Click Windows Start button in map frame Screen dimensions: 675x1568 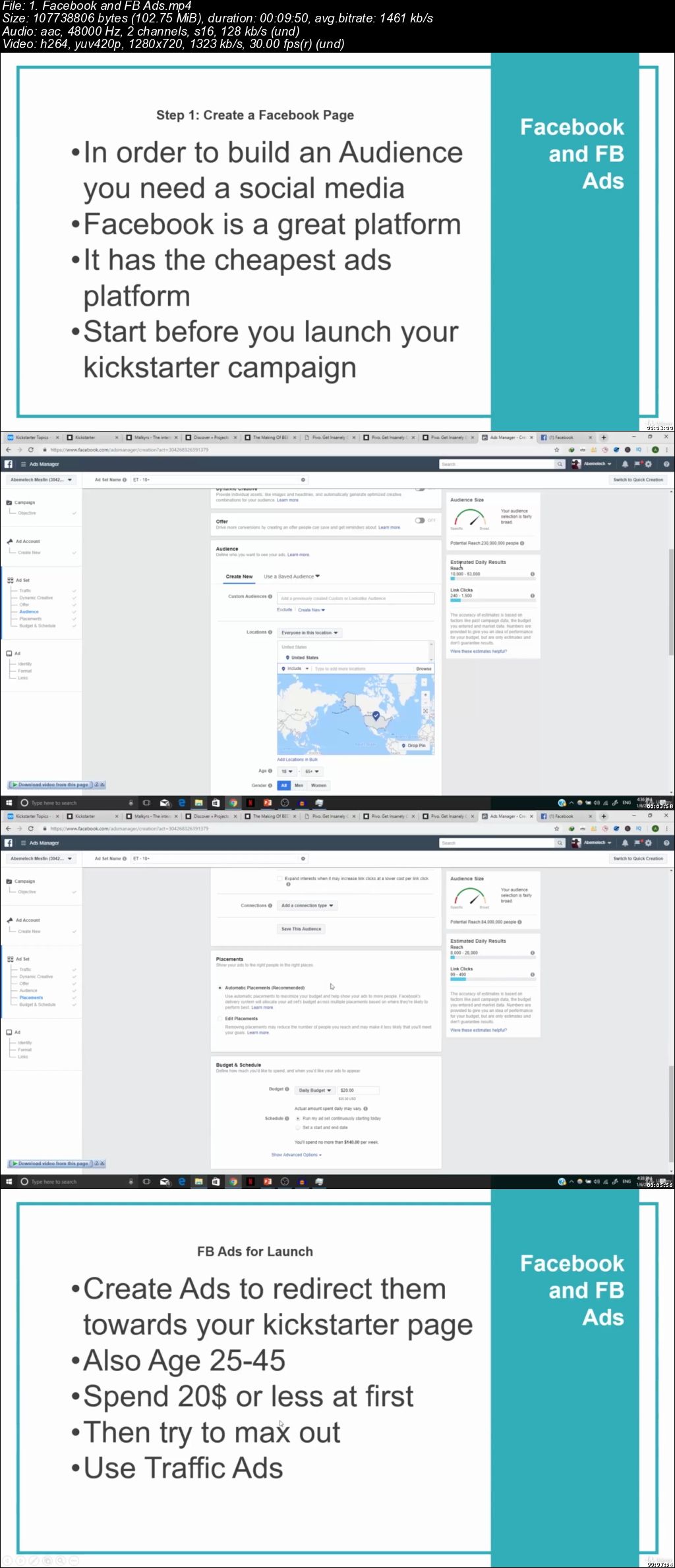point(9,802)
